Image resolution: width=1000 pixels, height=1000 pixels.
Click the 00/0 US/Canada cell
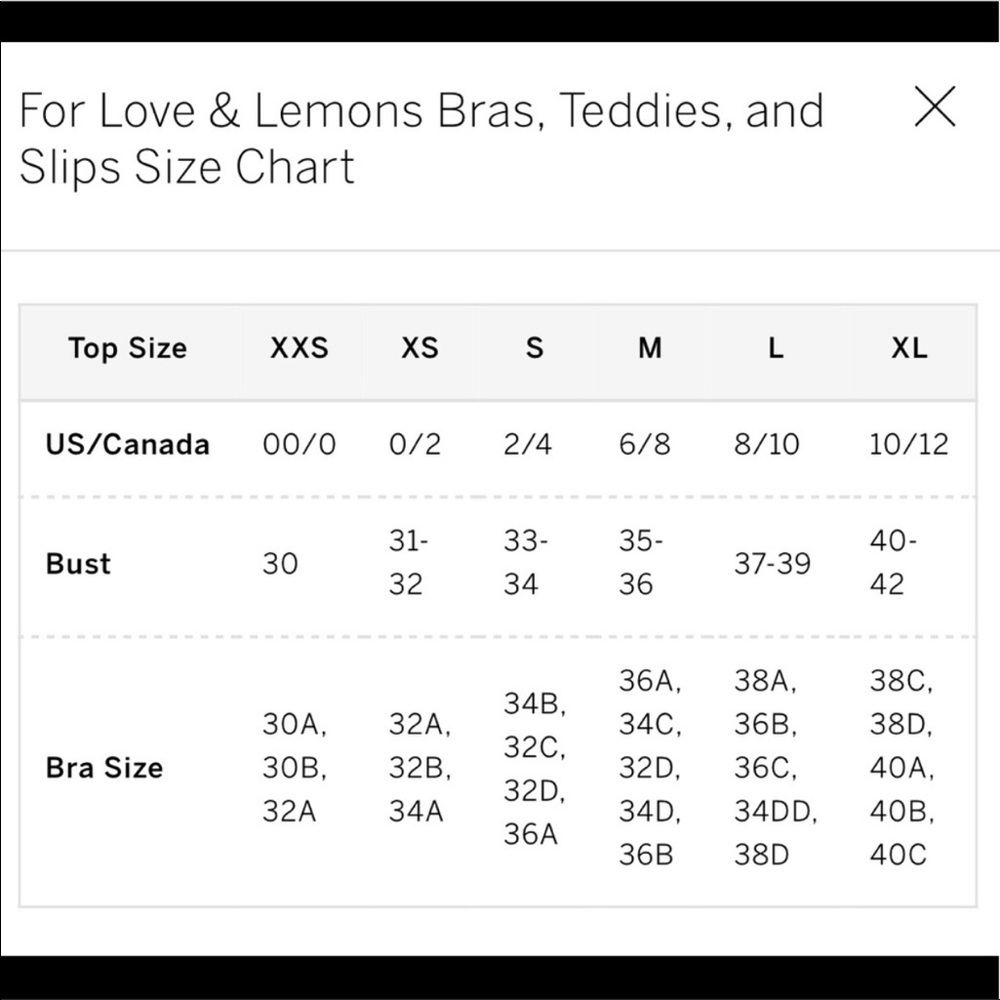point(299,445)
